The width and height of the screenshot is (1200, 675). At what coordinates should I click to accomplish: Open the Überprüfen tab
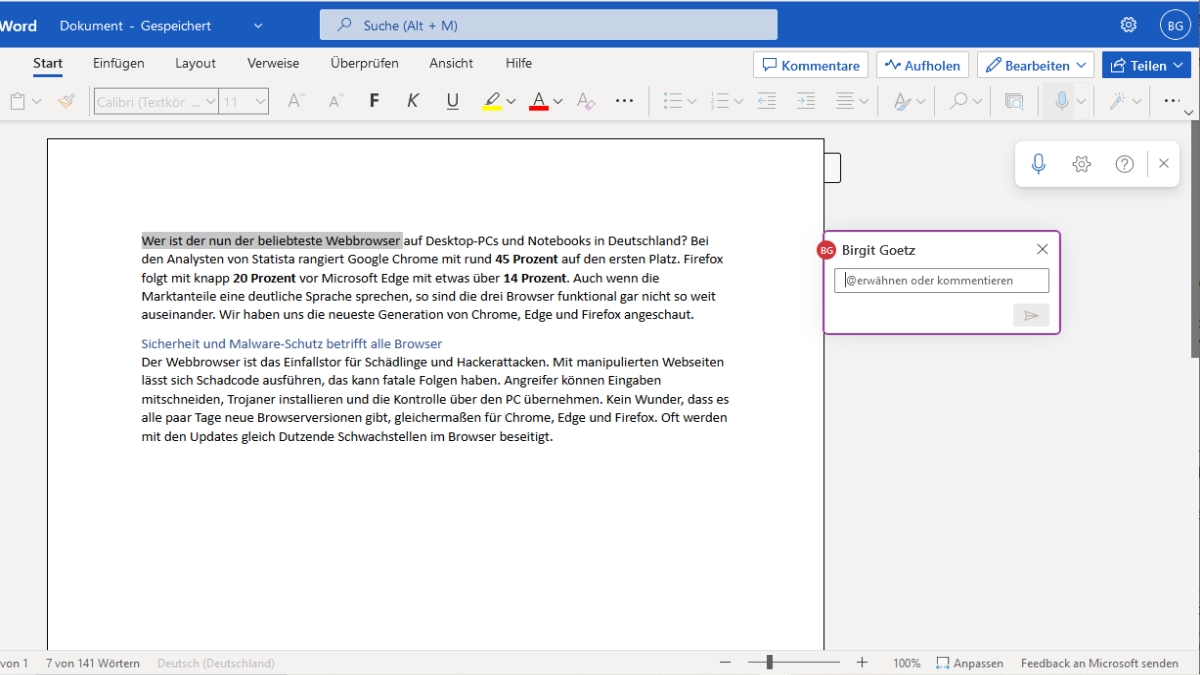click(x=364, y=63)
